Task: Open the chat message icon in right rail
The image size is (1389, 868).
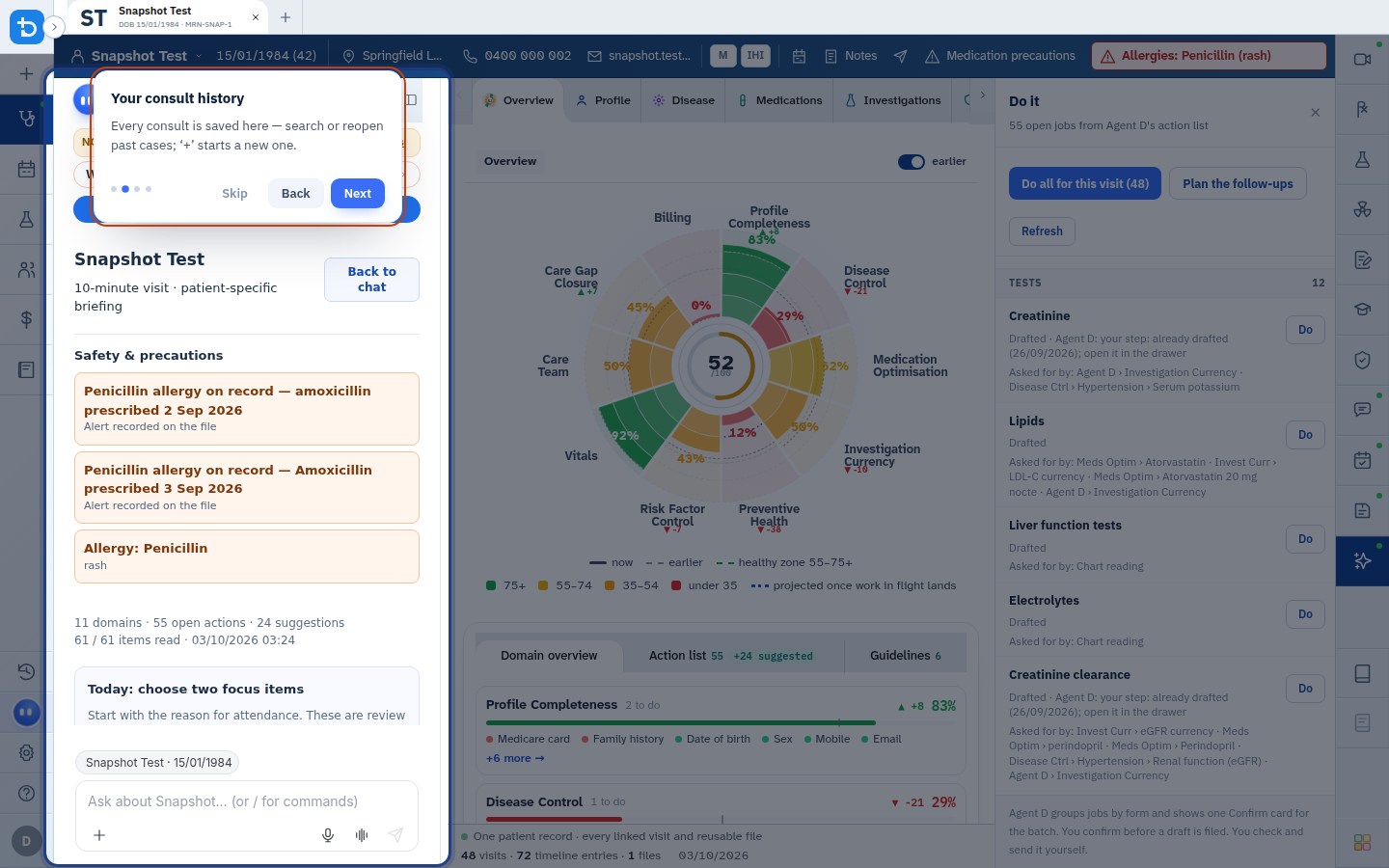Action: click(1362, 410)
